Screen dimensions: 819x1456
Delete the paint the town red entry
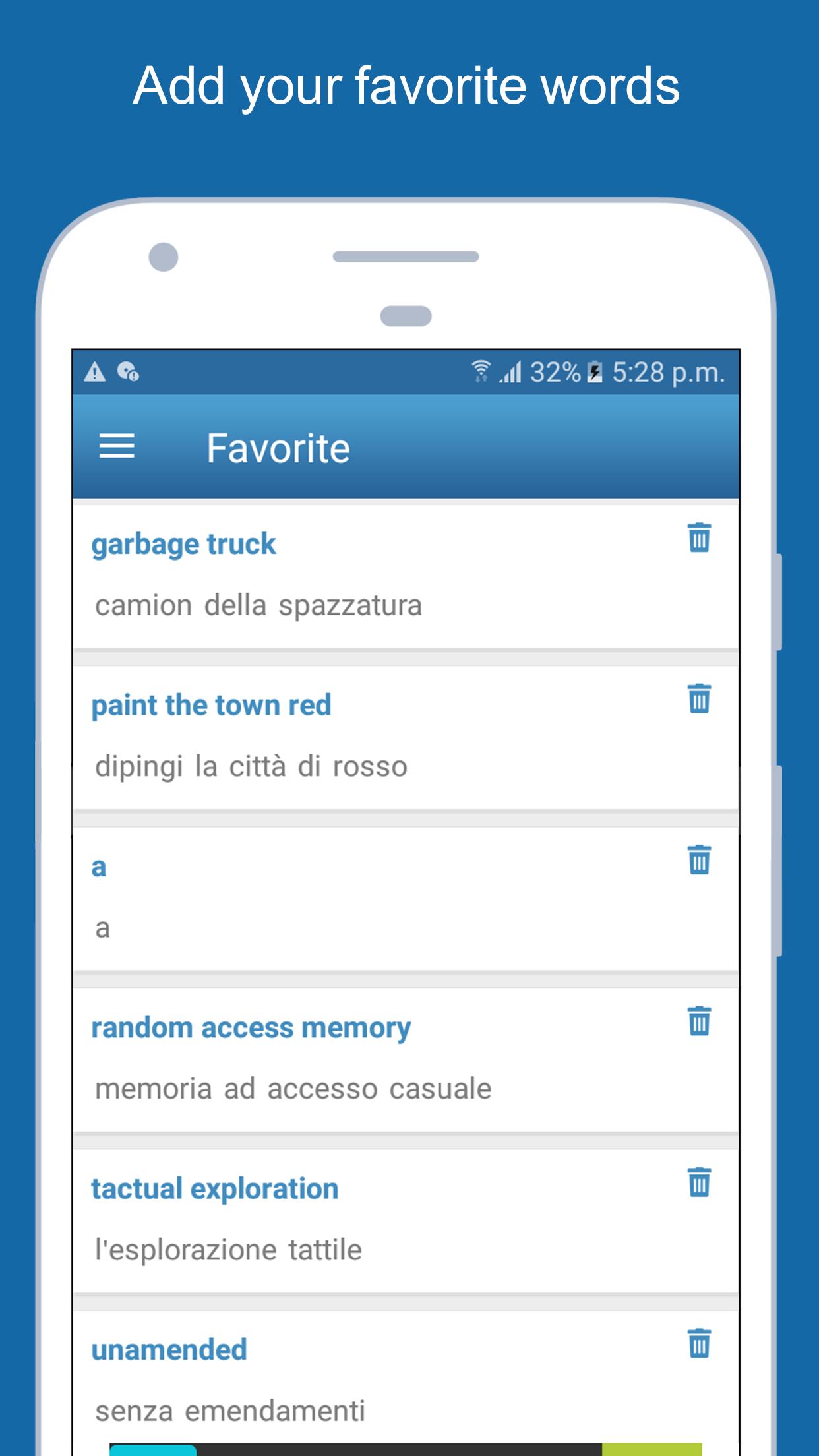point(699,698)
